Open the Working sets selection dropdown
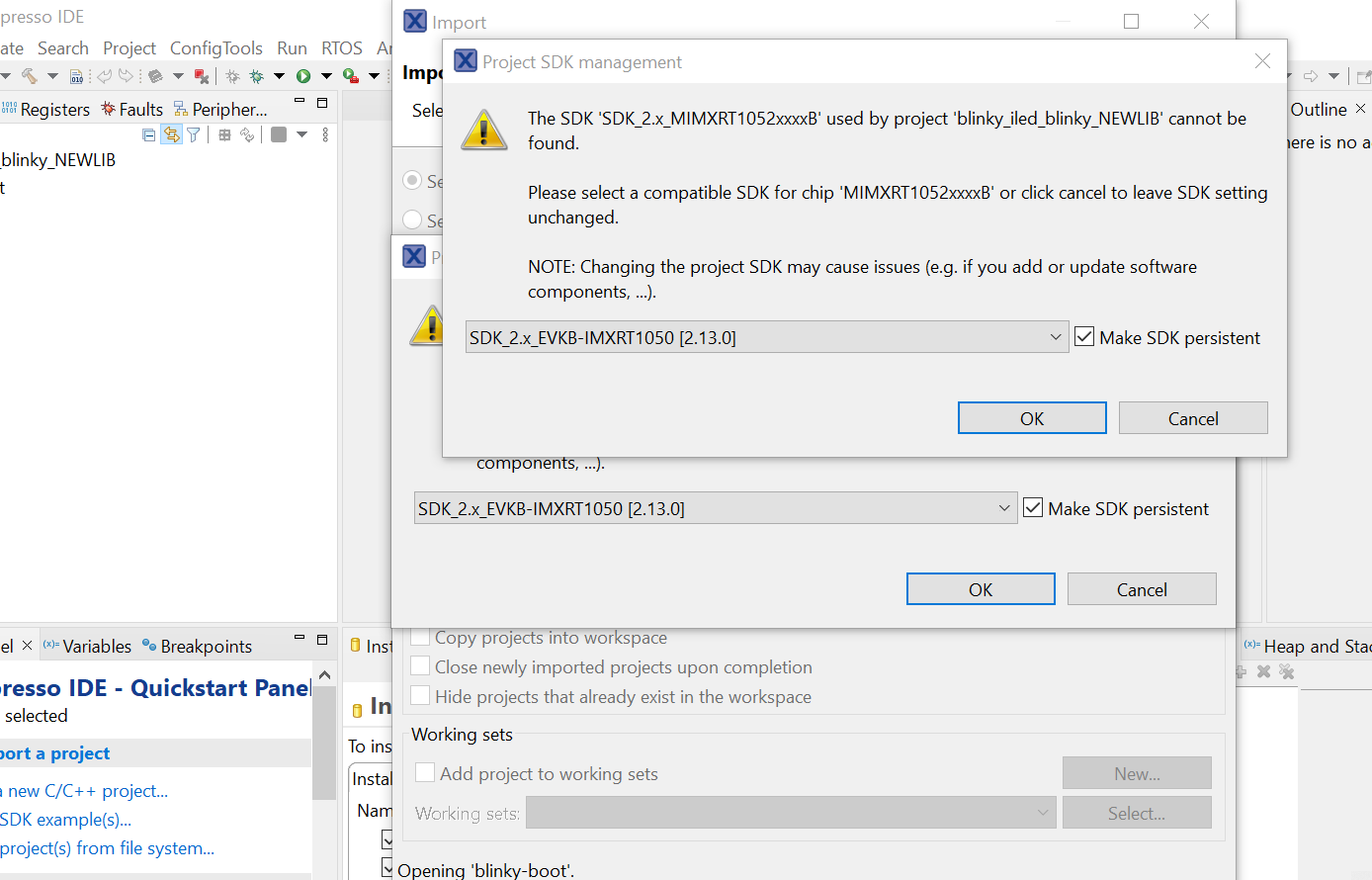This screenshot has width=1372, height=880. 1043,812
